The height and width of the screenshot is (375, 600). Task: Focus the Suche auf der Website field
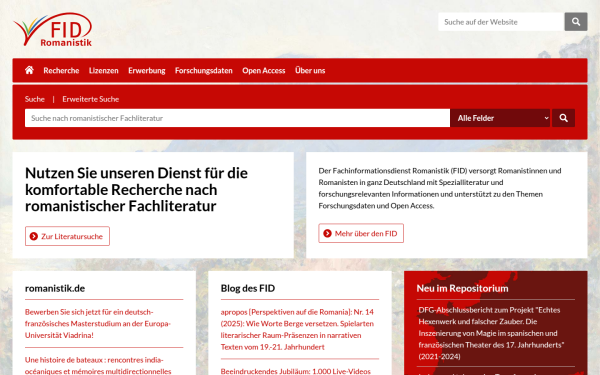pyautogui.click(x=501, y=22)
